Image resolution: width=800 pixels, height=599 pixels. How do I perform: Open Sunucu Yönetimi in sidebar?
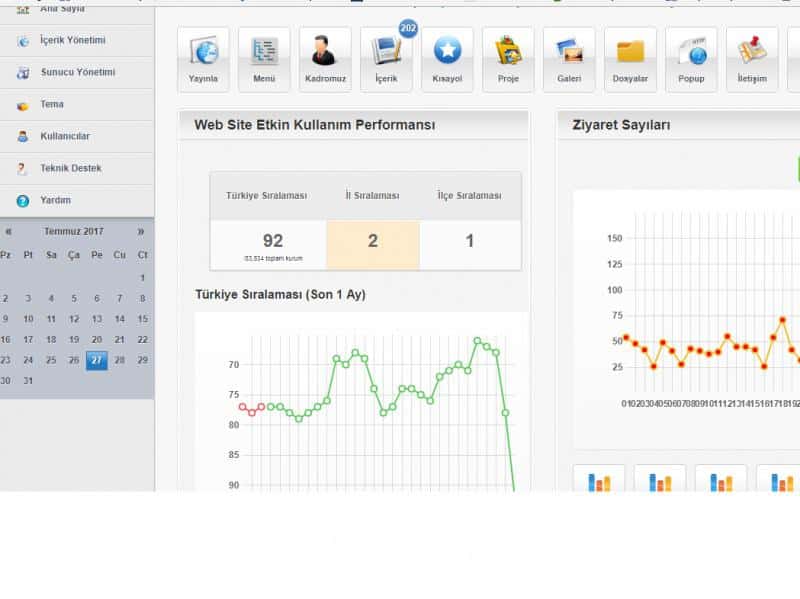click(77, 72)
